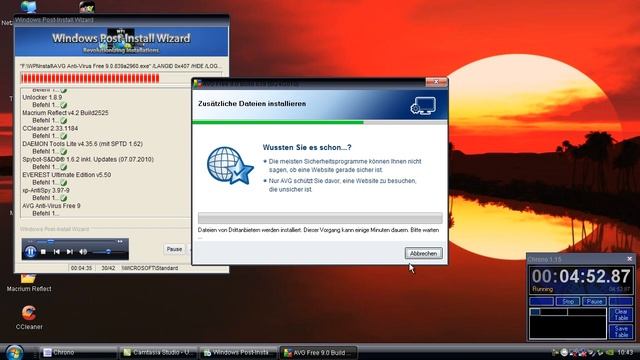The width and height of the screenshot is (640, 360).
Task: Click green checkmark under CCleaner 2.33.1184
Action: pos(64,136)
